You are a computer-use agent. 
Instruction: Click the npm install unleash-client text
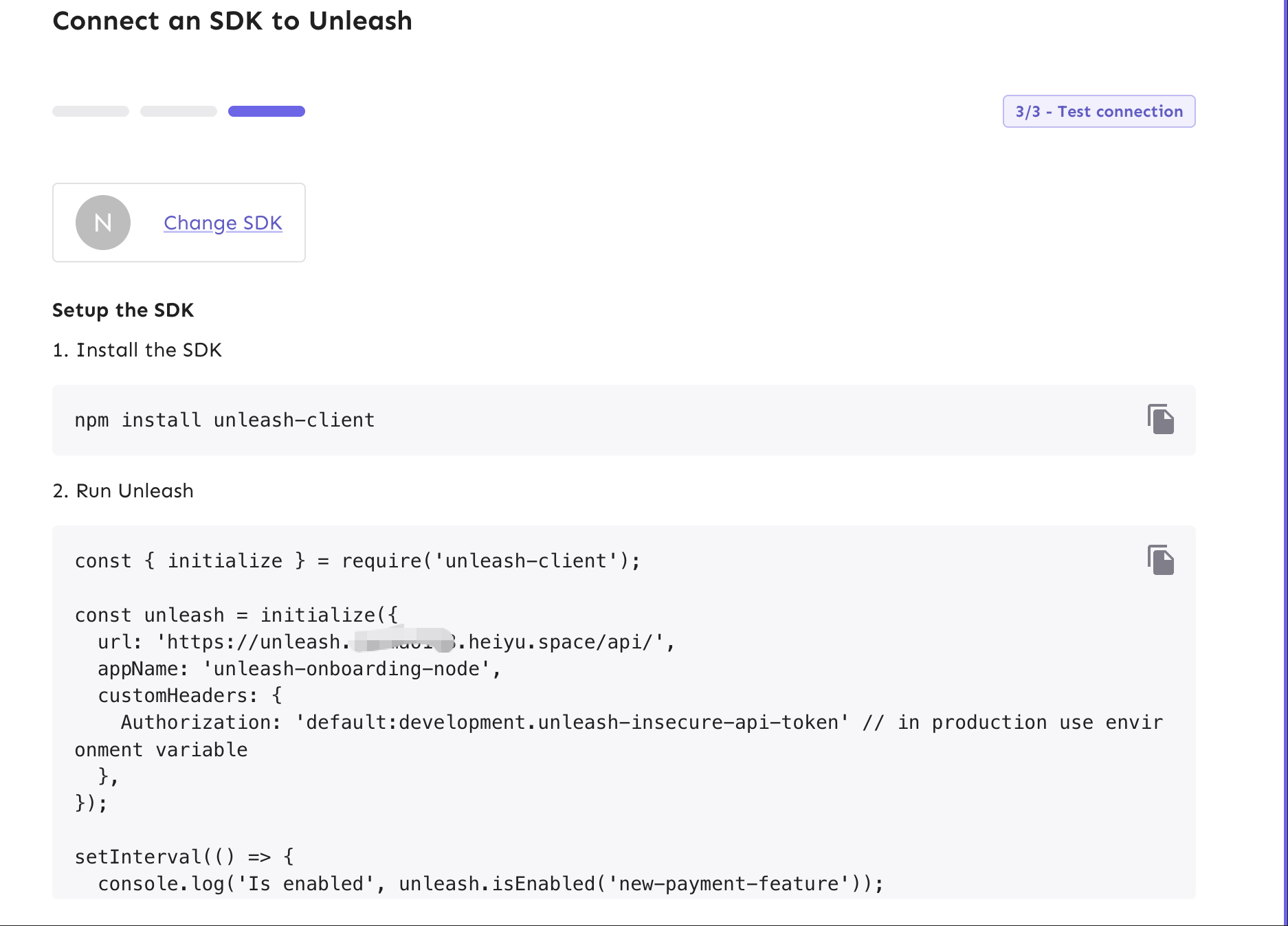click(x=225, y=420)
